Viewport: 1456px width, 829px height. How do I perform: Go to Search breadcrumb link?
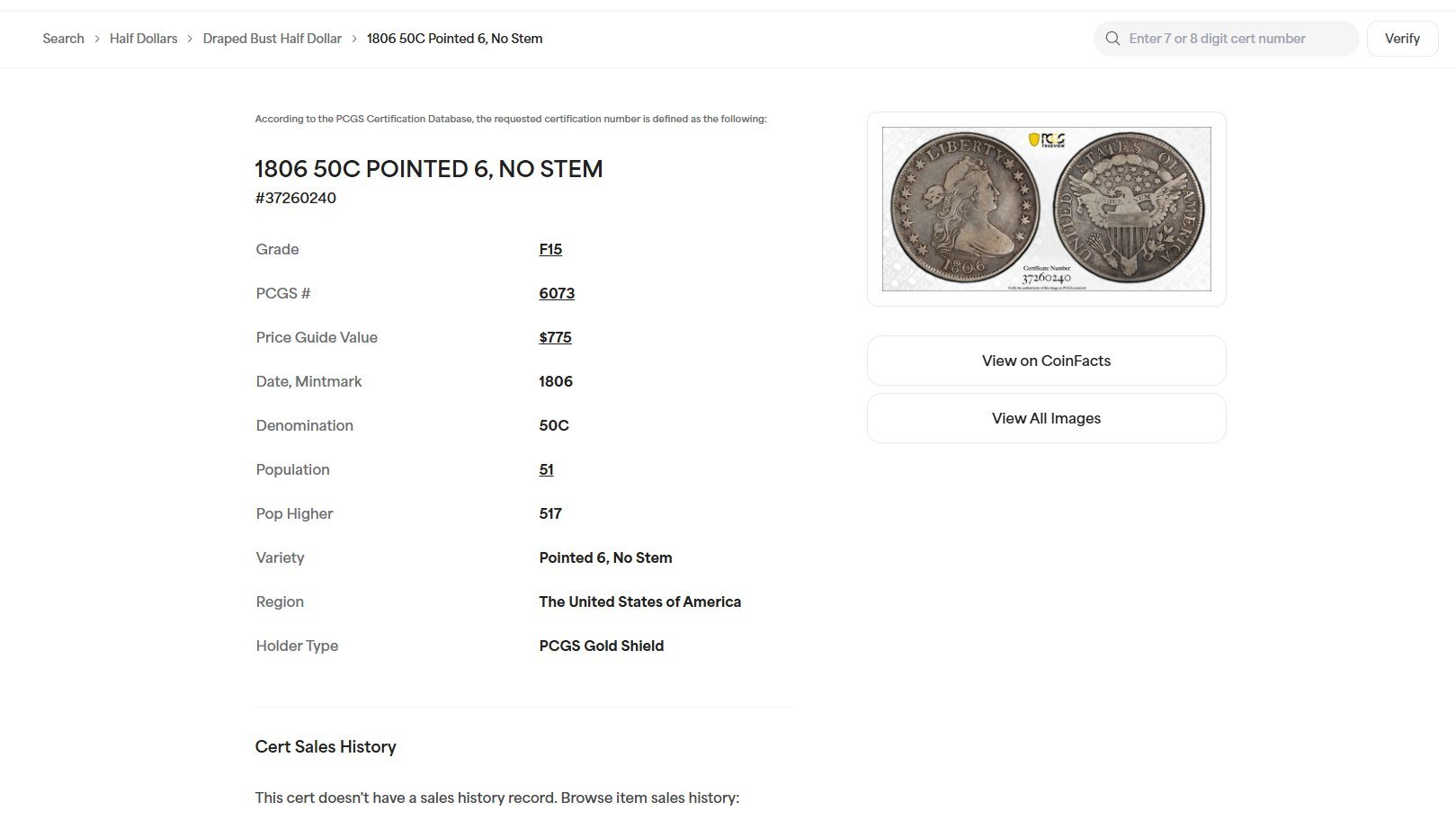(63, 39)
